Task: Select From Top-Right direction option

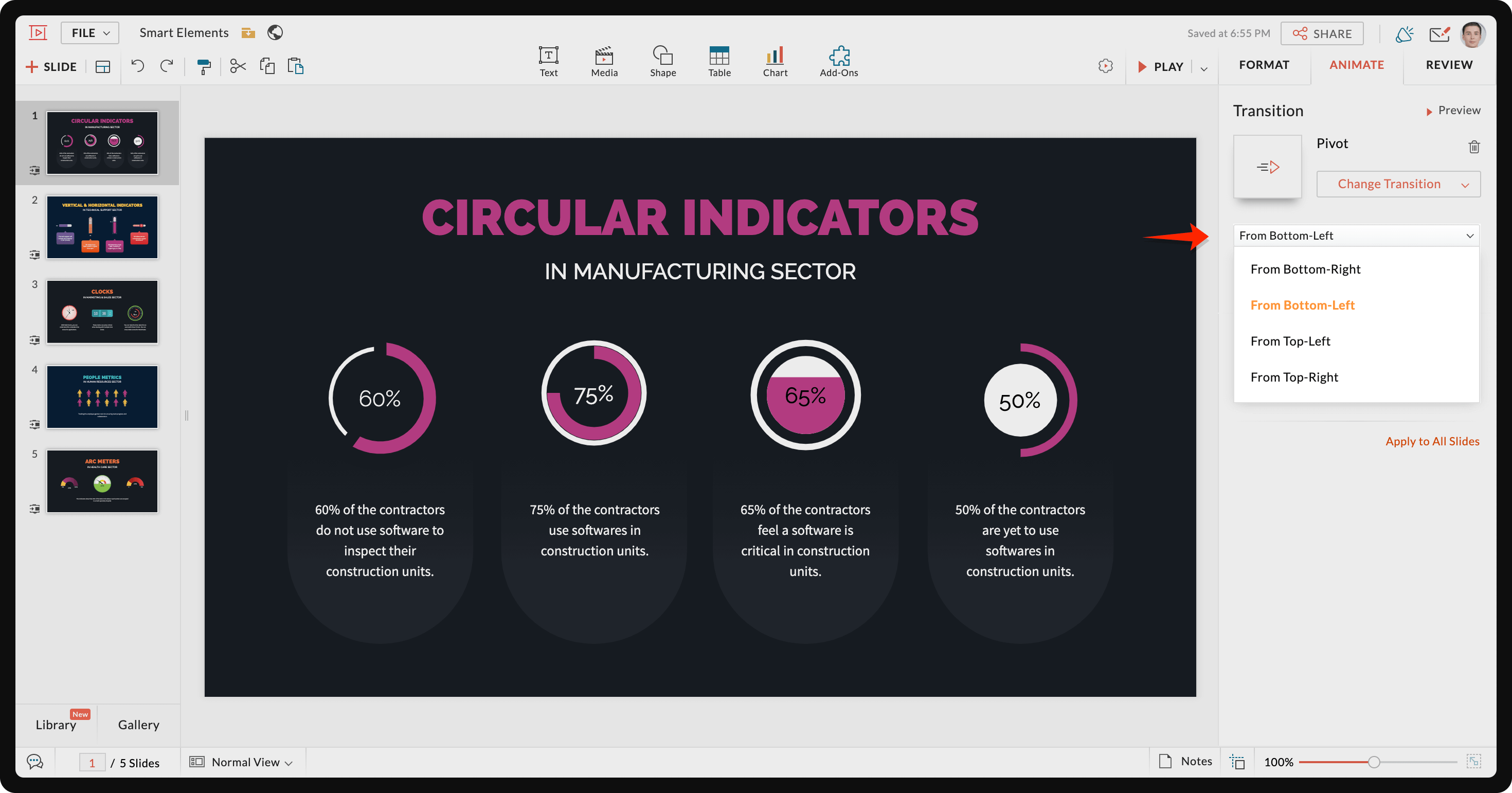Action: [x=1294, y=377]
